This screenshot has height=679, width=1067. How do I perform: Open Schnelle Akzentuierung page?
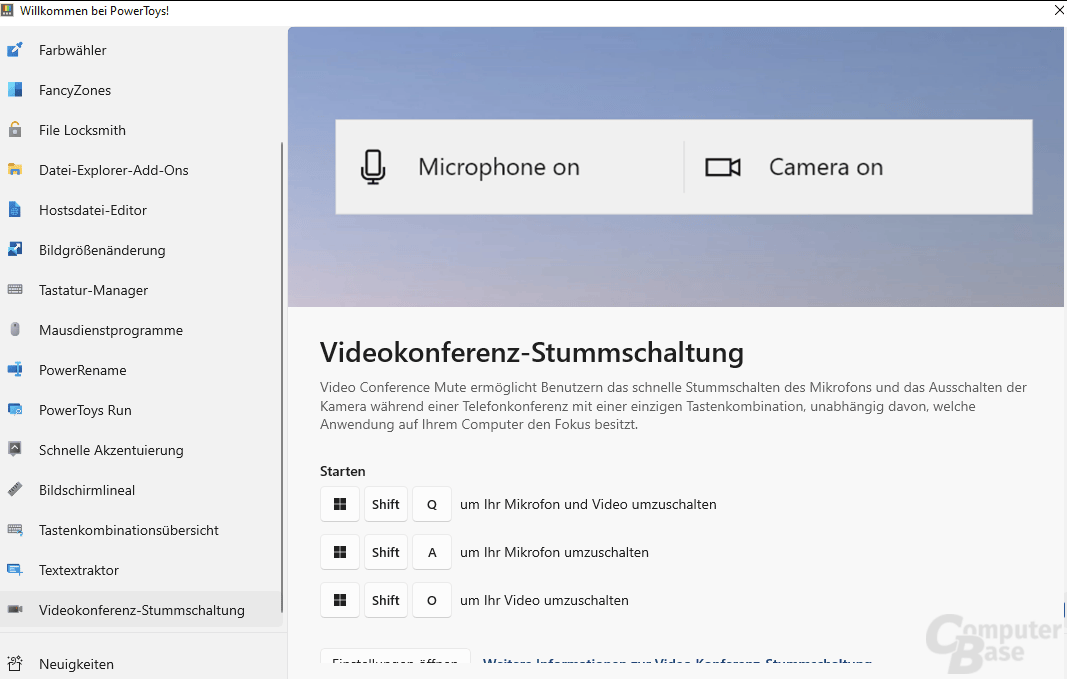pos(141,450)
